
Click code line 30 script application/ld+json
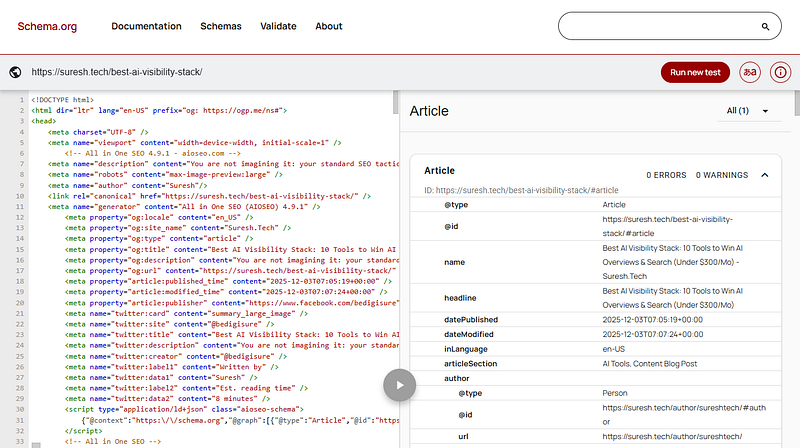click(184, 409)
